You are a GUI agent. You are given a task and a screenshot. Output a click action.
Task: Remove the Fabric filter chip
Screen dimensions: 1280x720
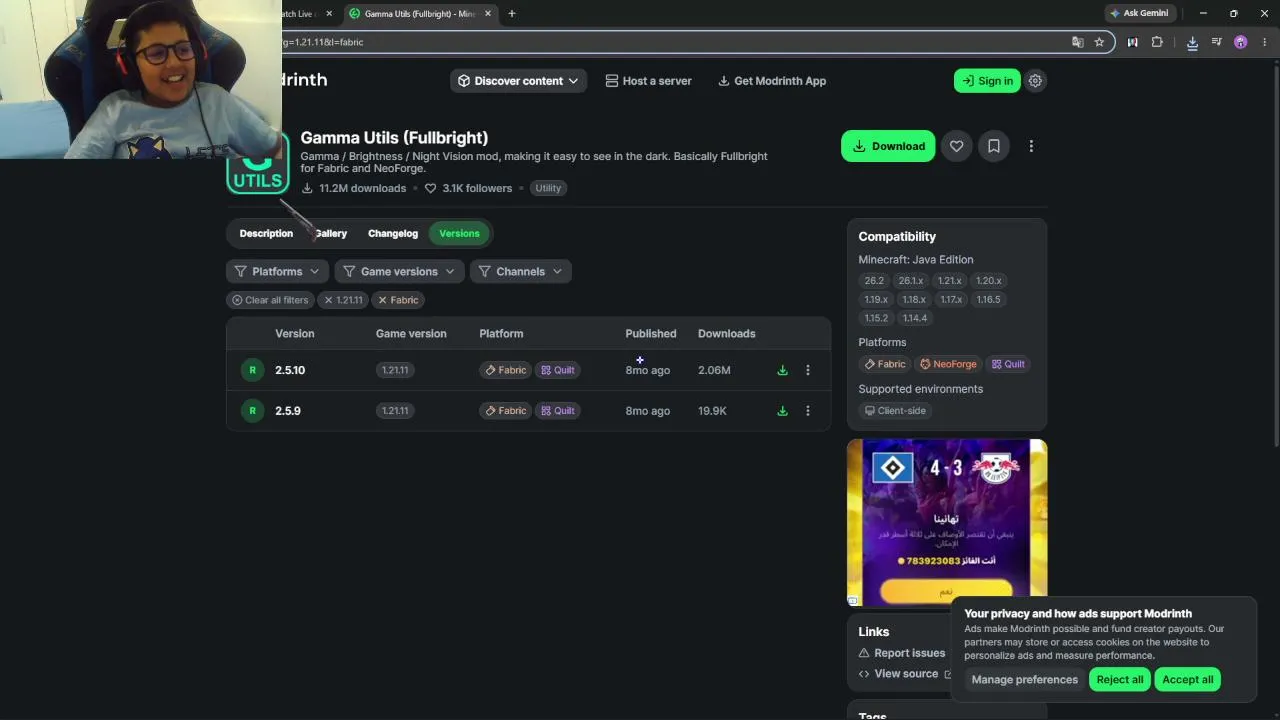tap(398, 300)
